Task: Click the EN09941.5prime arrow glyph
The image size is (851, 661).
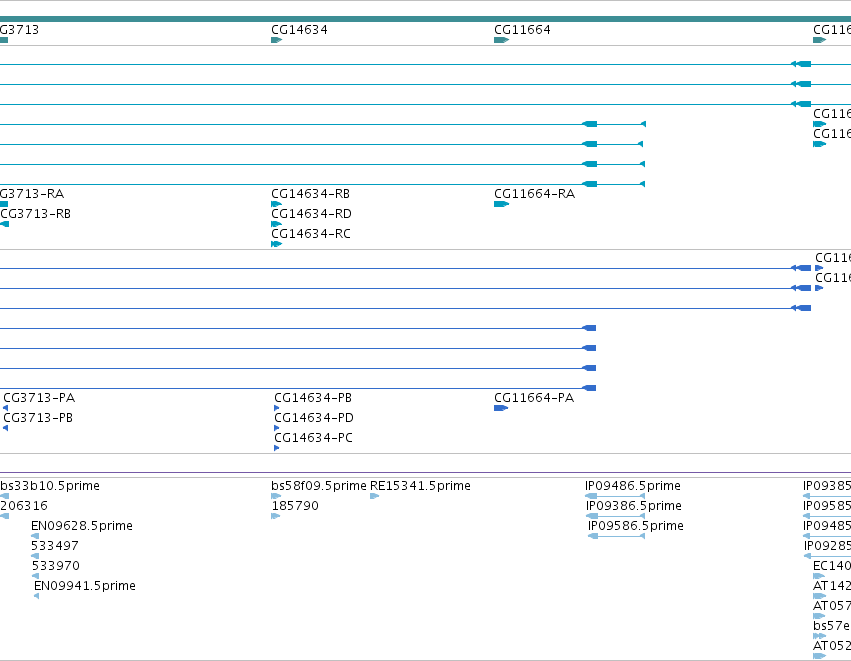Action: [x=36, y=596]
